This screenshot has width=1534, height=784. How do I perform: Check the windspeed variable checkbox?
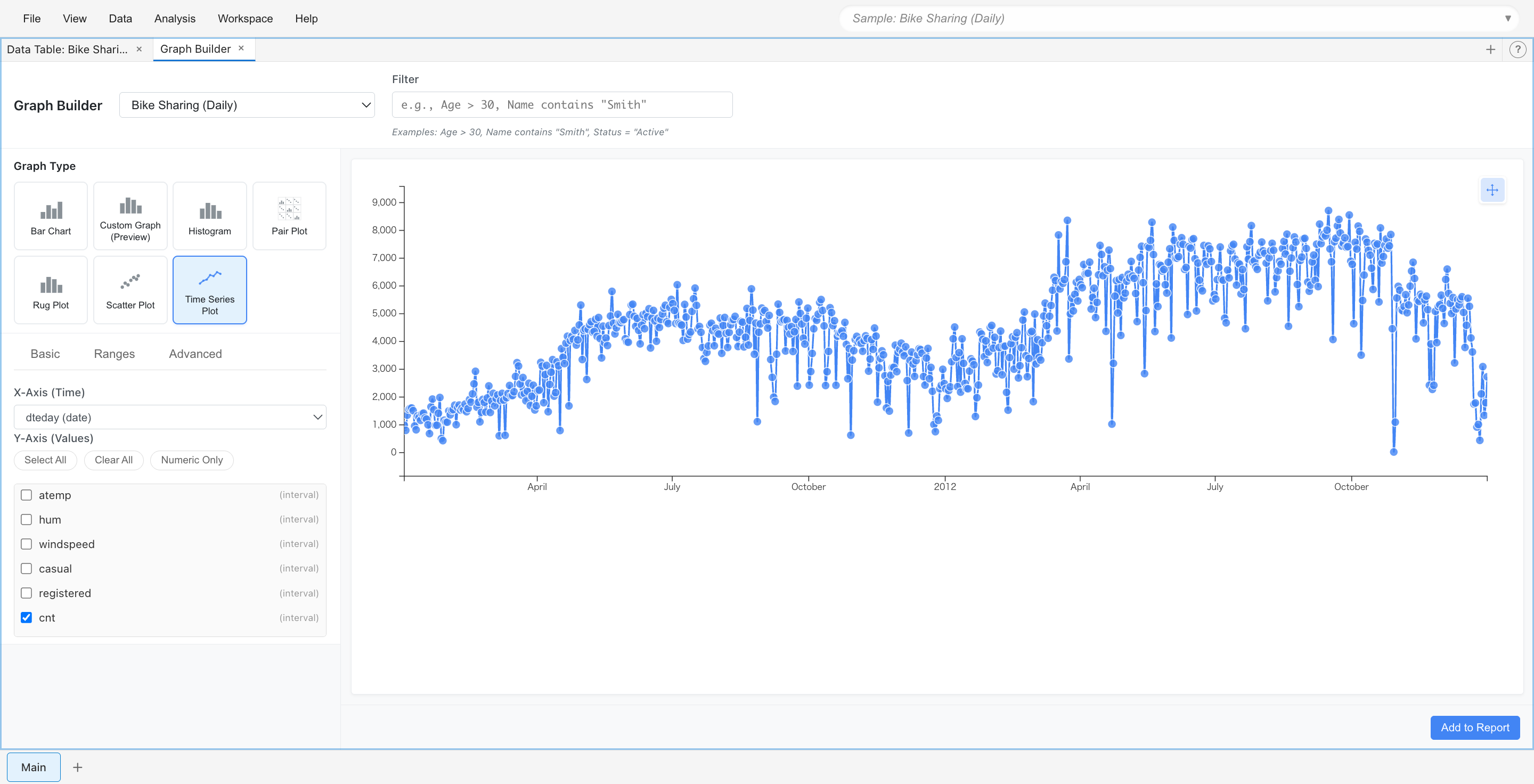click(26, 543)
